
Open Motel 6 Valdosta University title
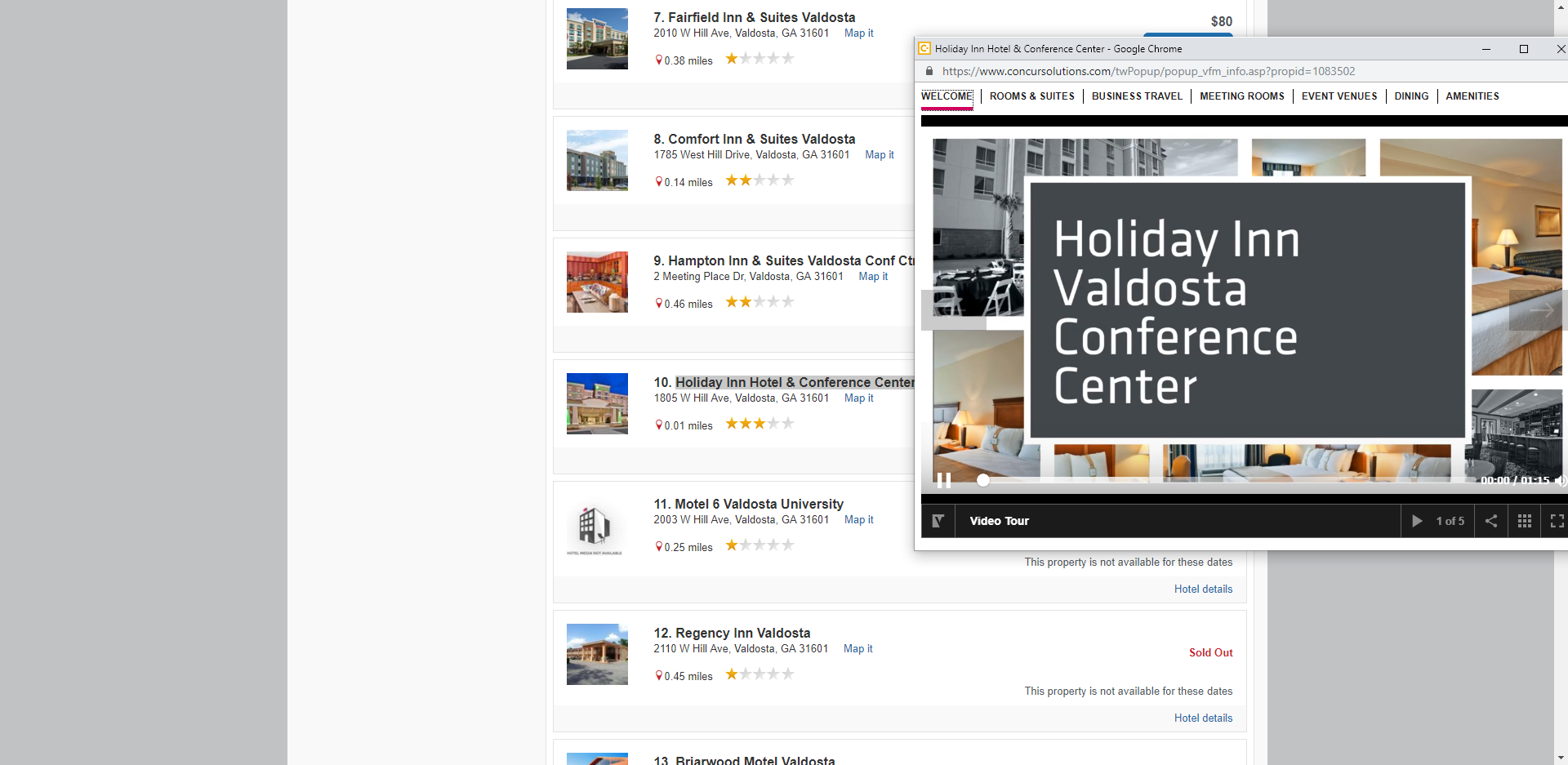pos(749,504)
